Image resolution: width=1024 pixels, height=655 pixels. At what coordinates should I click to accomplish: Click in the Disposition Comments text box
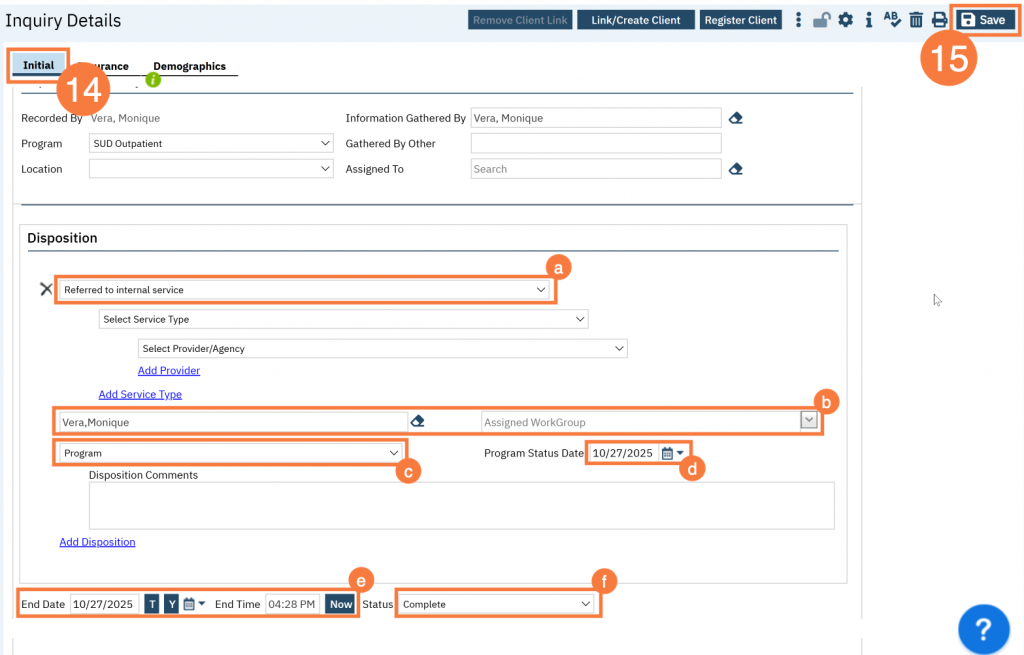click(461, 505)
